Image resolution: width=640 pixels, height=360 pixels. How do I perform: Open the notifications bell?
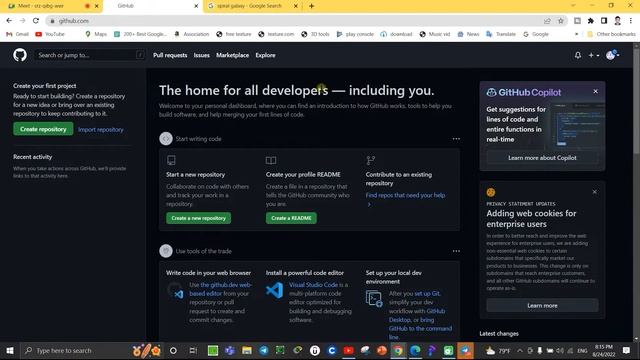click(x=578, y=55)
